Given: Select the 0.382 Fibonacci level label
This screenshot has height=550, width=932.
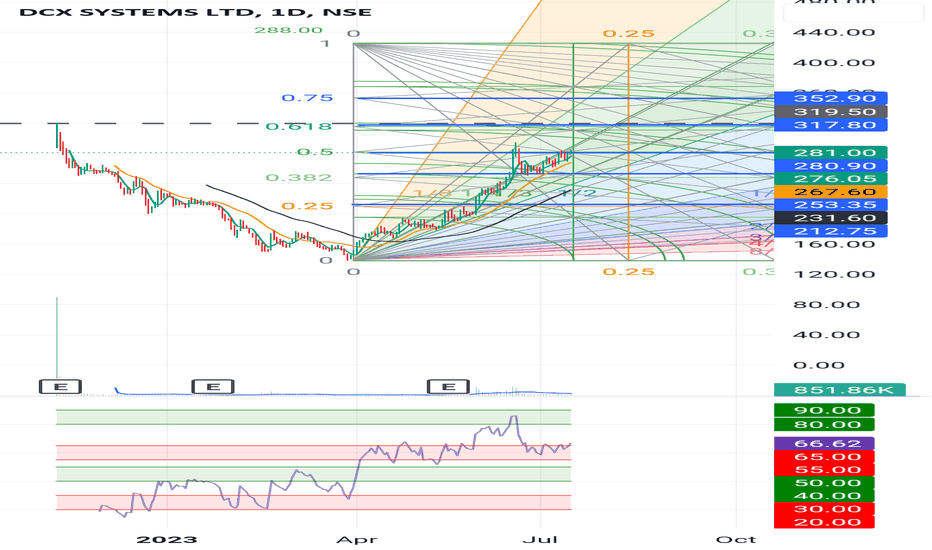Looking at the screenshot, I should point(299,177).
